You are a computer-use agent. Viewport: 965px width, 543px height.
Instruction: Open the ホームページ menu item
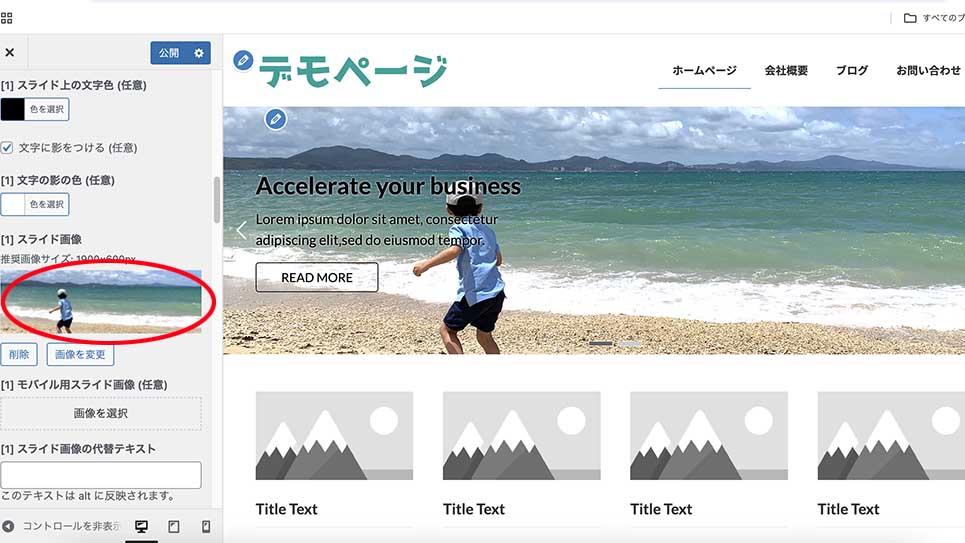pyautogui.click(x=704, y=70)
